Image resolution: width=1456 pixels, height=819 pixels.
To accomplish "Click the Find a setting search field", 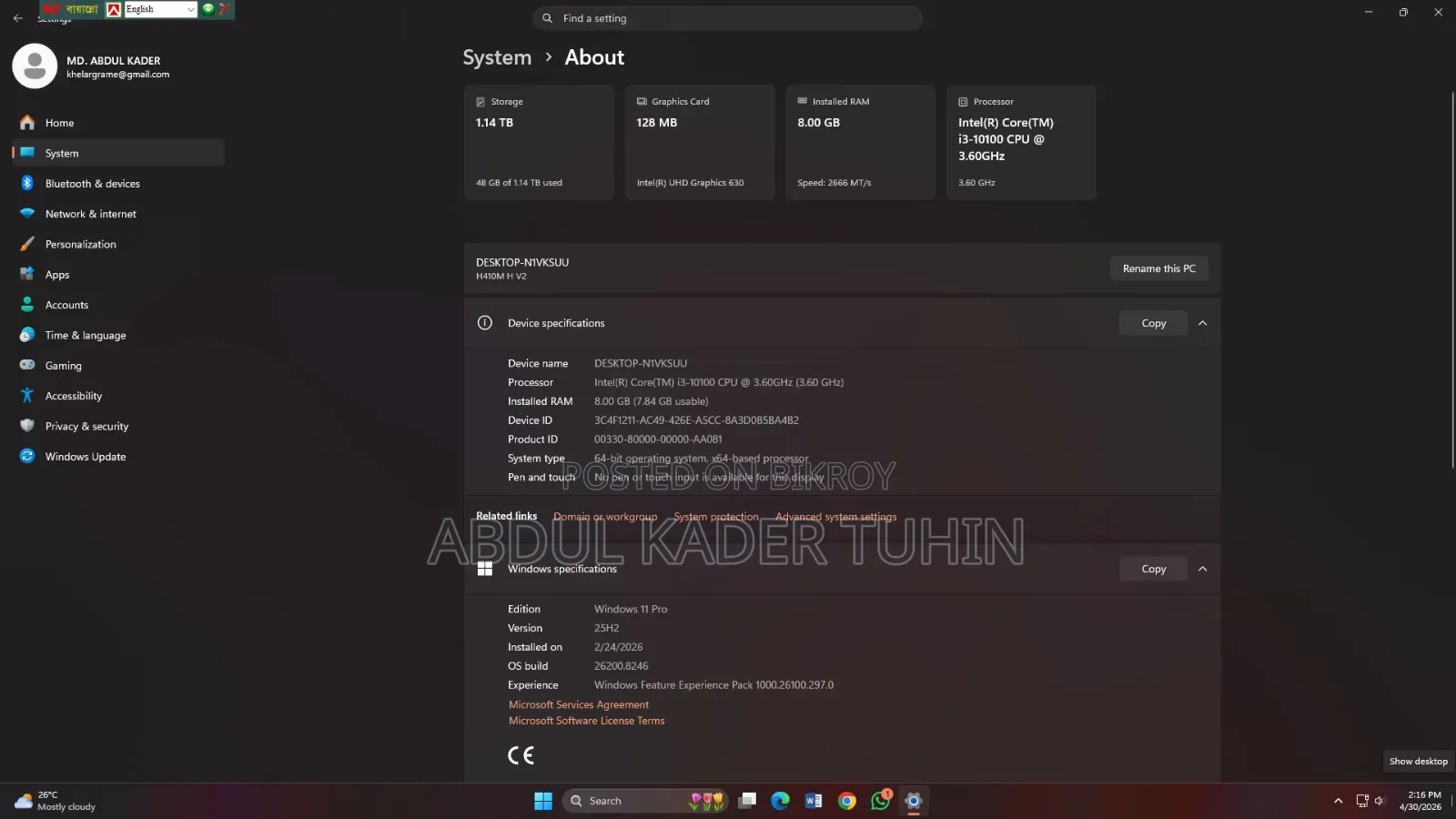I will tap(728, 18).
